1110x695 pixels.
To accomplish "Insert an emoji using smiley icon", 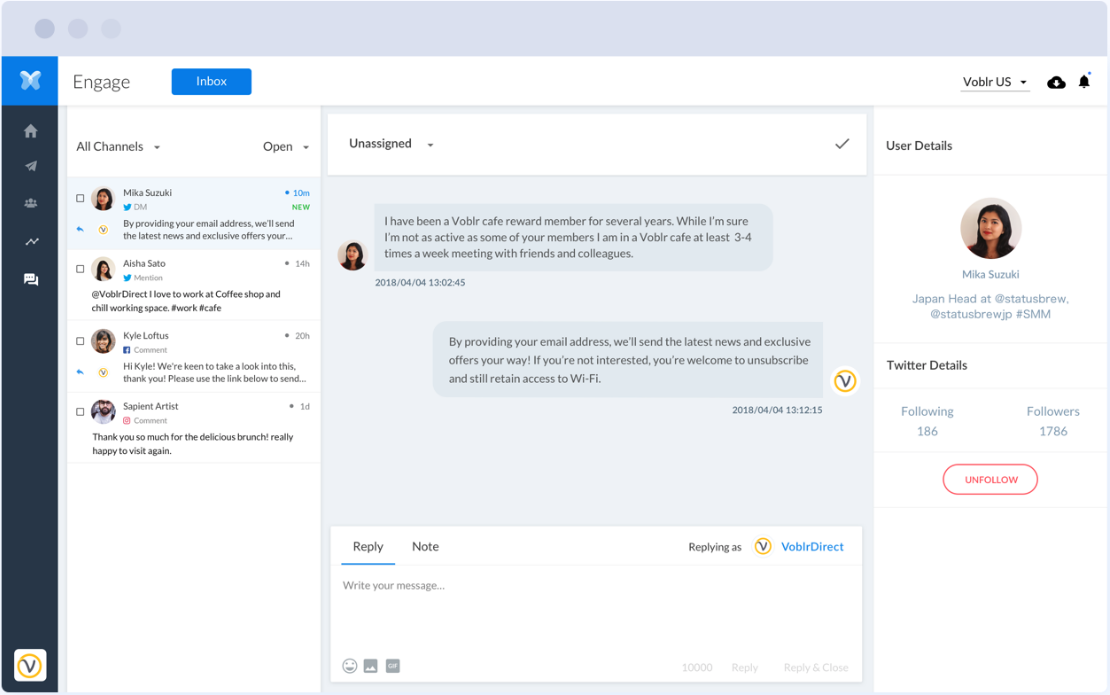I will tap(350, 666).
